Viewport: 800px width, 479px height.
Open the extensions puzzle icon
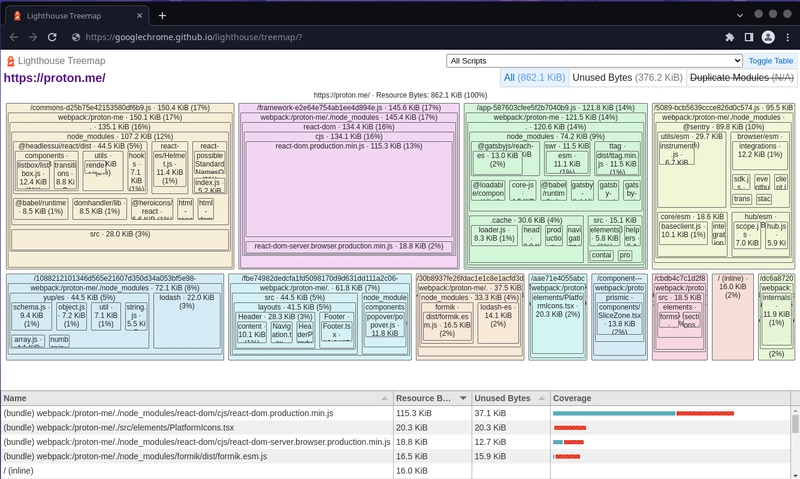(x=730, y=37)
